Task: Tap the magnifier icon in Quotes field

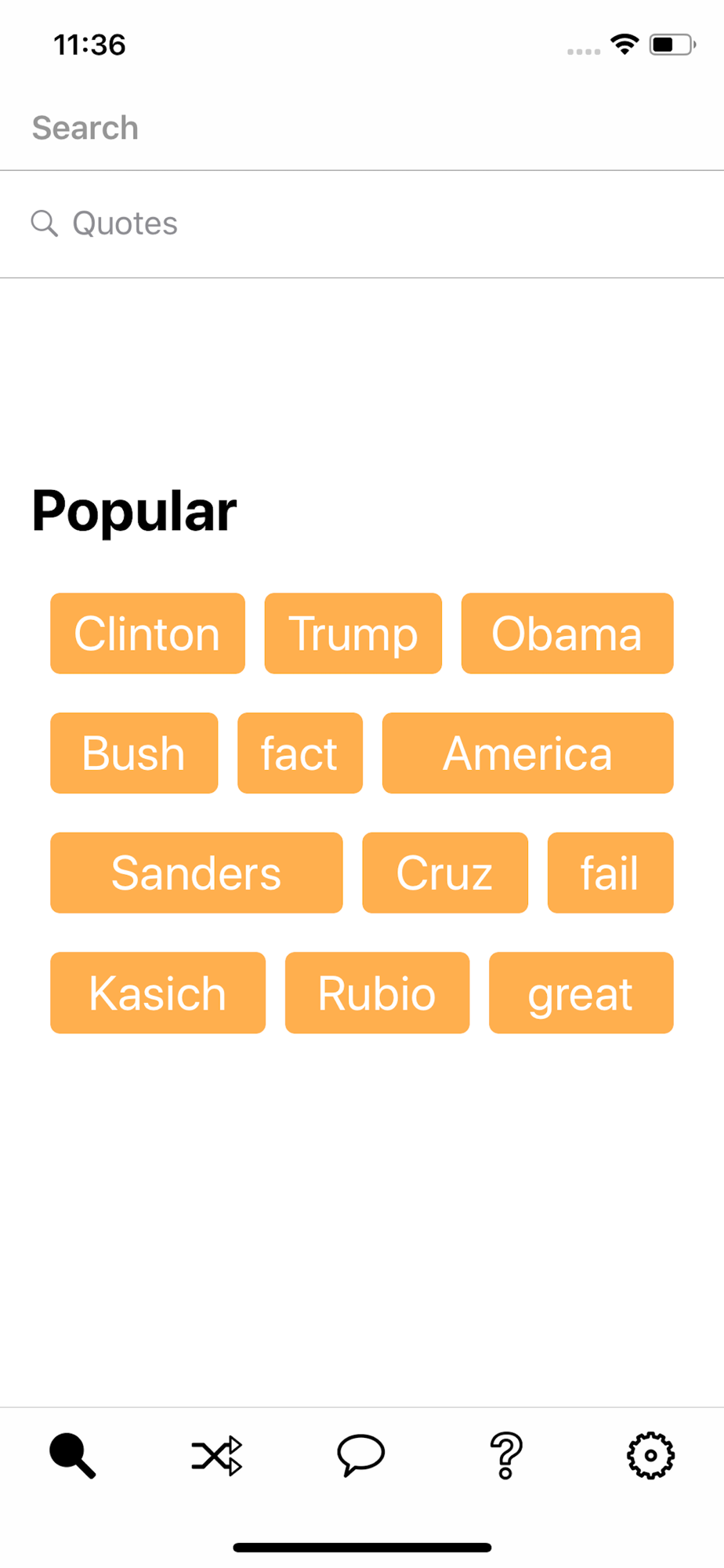Action: click(45, 223)
